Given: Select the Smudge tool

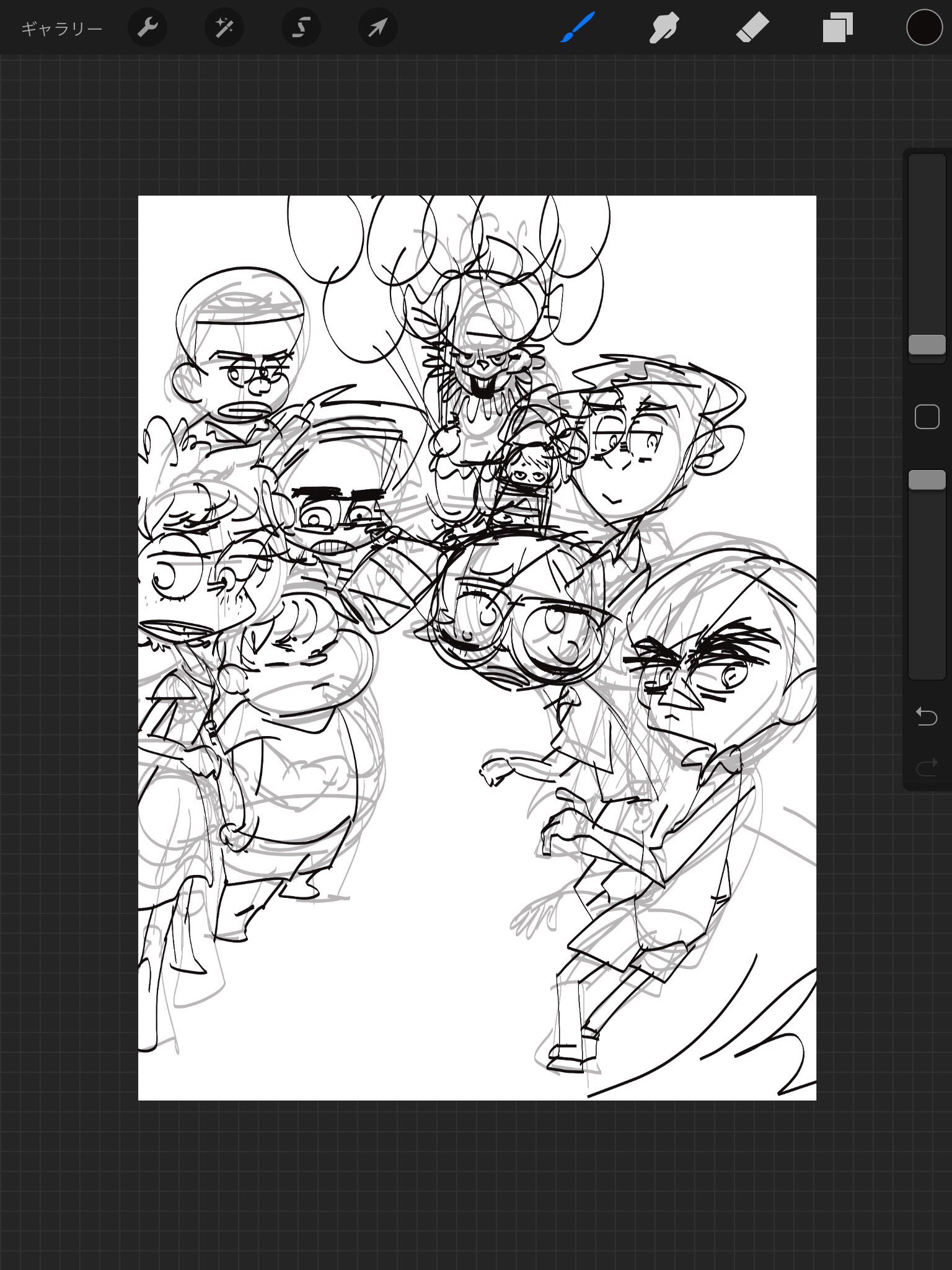Looking at the screenshot, I should click(664, 29).
